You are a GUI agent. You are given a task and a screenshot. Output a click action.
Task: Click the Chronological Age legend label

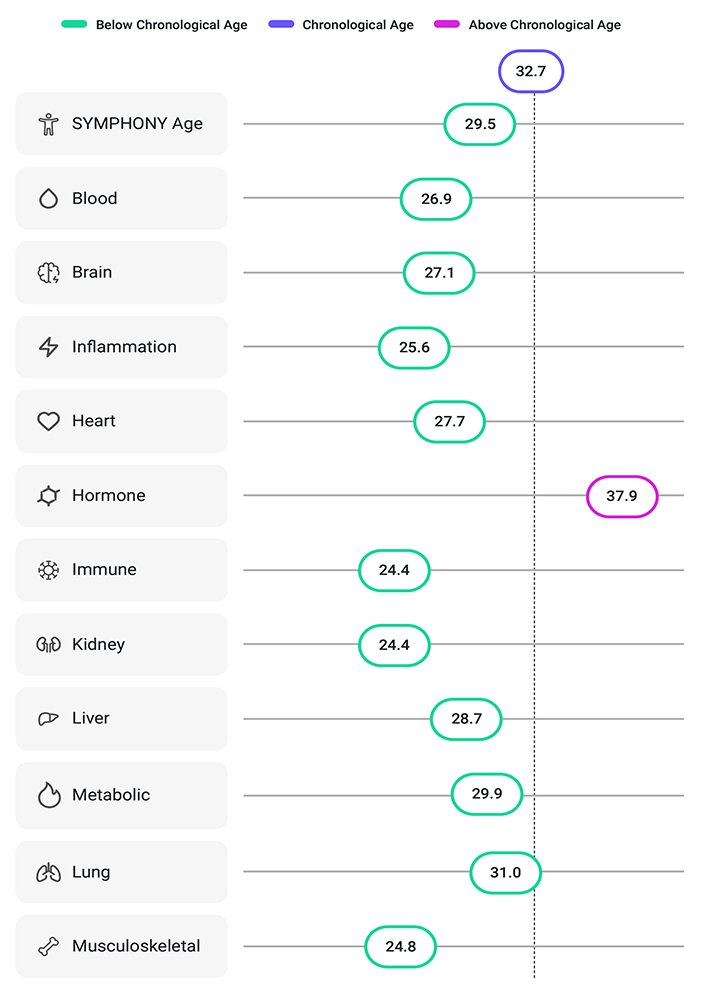click(x=358, y=25)
